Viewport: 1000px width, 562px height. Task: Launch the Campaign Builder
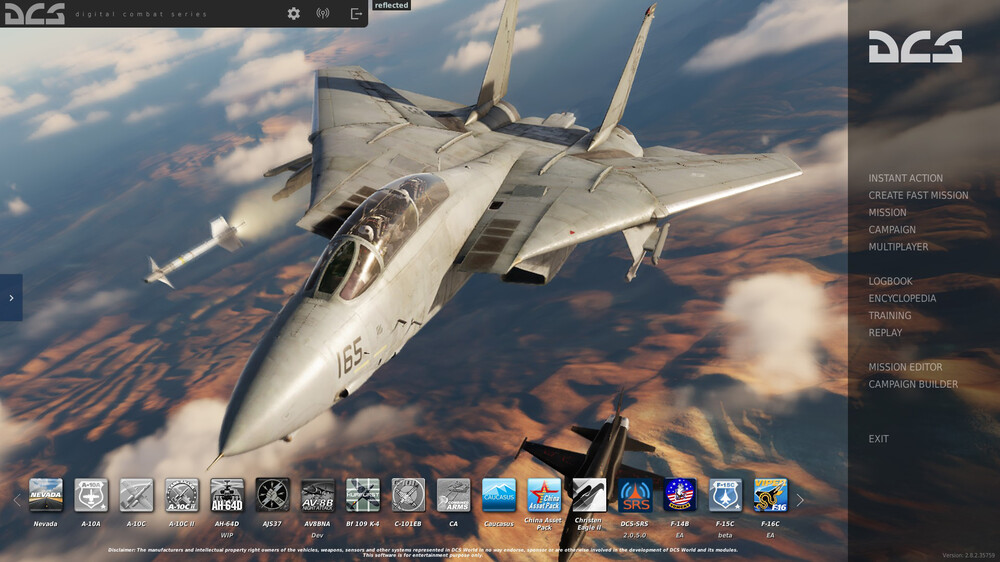(x=913, y=385)
